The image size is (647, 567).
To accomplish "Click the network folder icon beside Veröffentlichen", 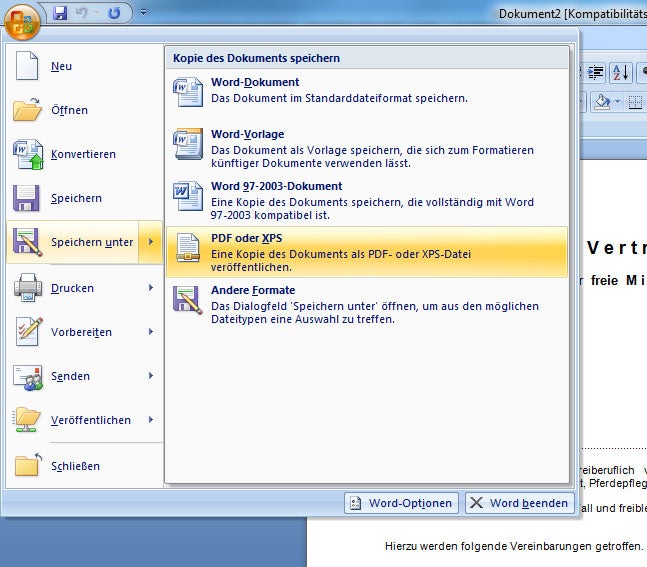I will tap(27, 420).
